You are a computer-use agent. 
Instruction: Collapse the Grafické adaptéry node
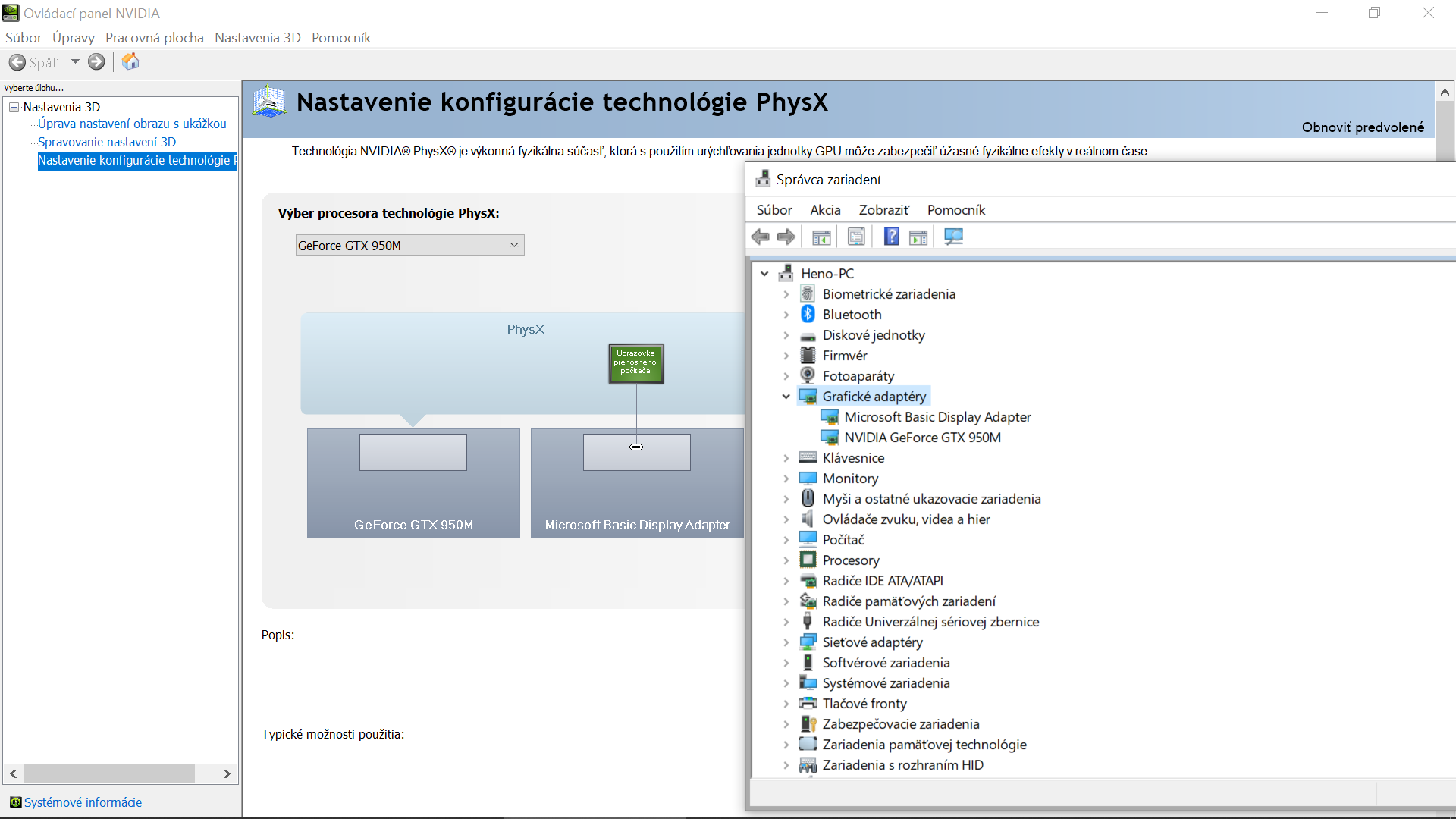point(786,397)
